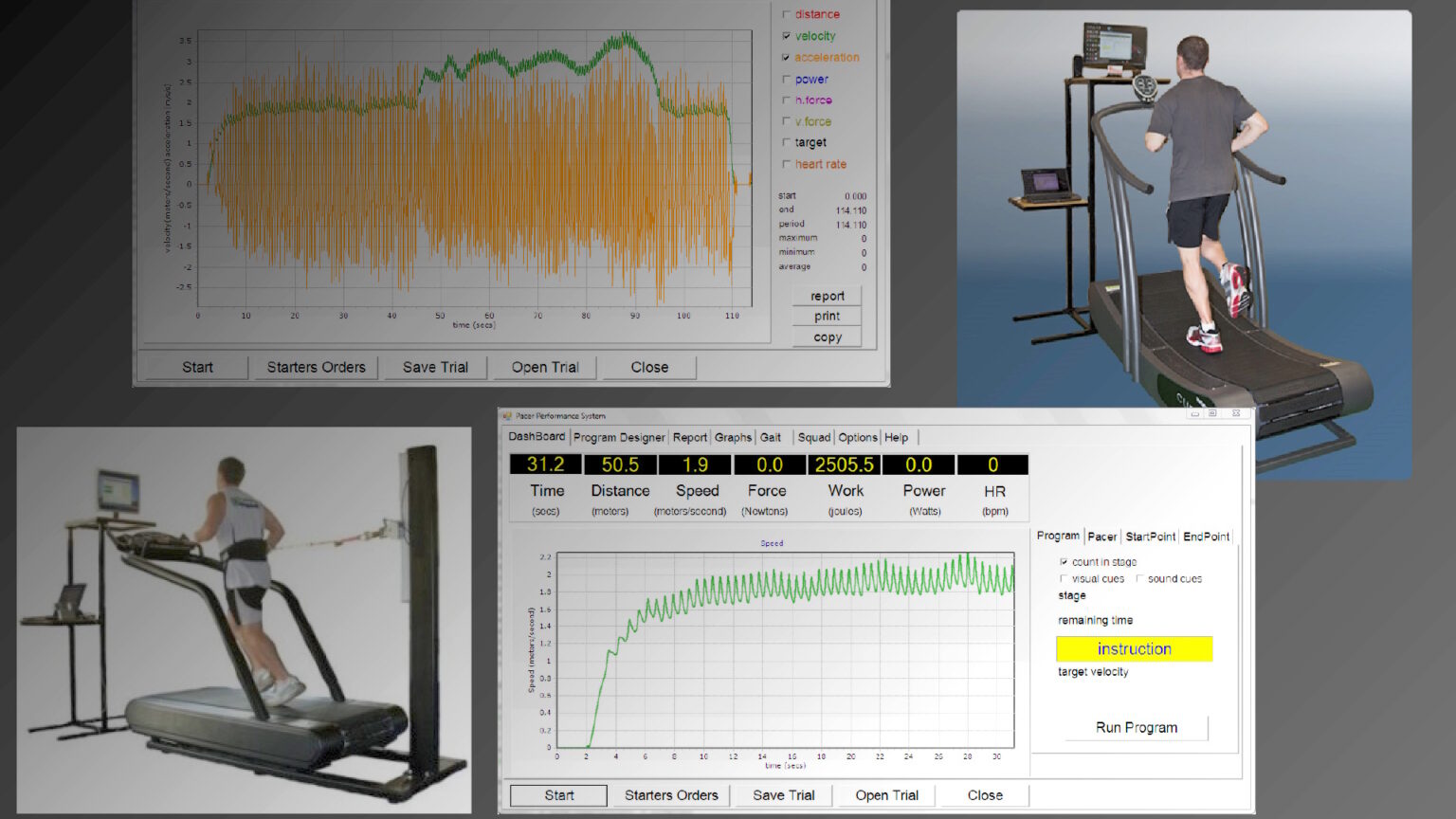Screen dimensions: 1456x819
Task: Open the Squad tab
Action: (x=813, y=438)
